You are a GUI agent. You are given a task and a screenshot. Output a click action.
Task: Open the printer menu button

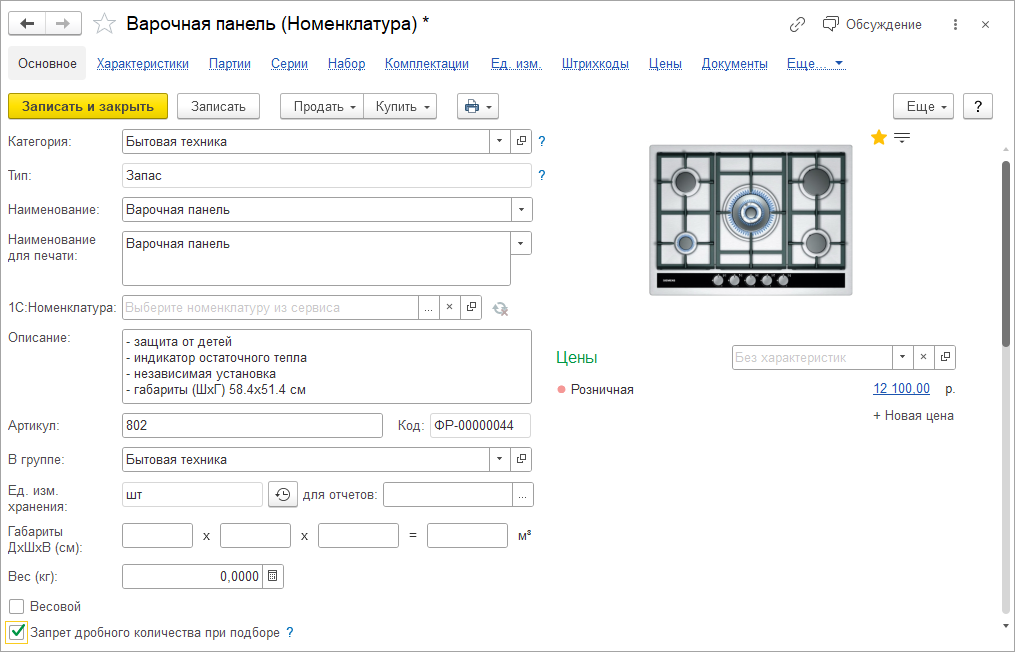click(477, 106)
